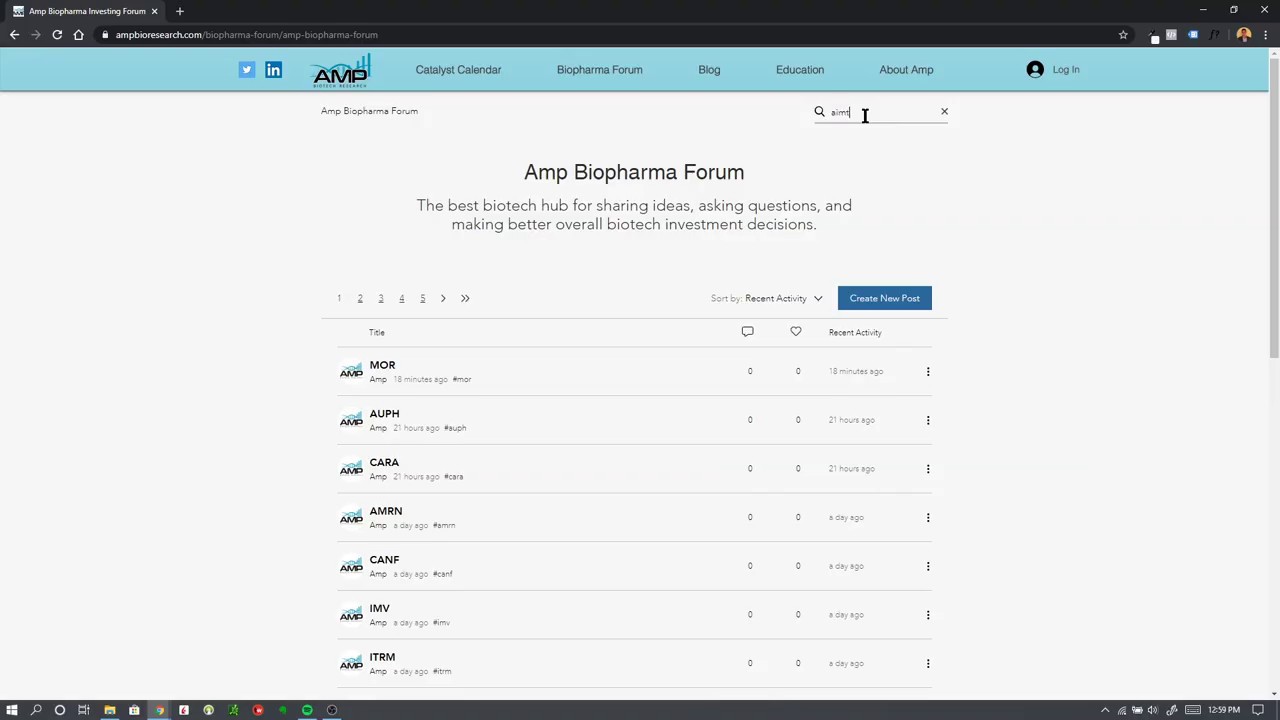Screen dimensions: 1280x720
Task: Go to pagination page 3
Action: coord(381,298)
